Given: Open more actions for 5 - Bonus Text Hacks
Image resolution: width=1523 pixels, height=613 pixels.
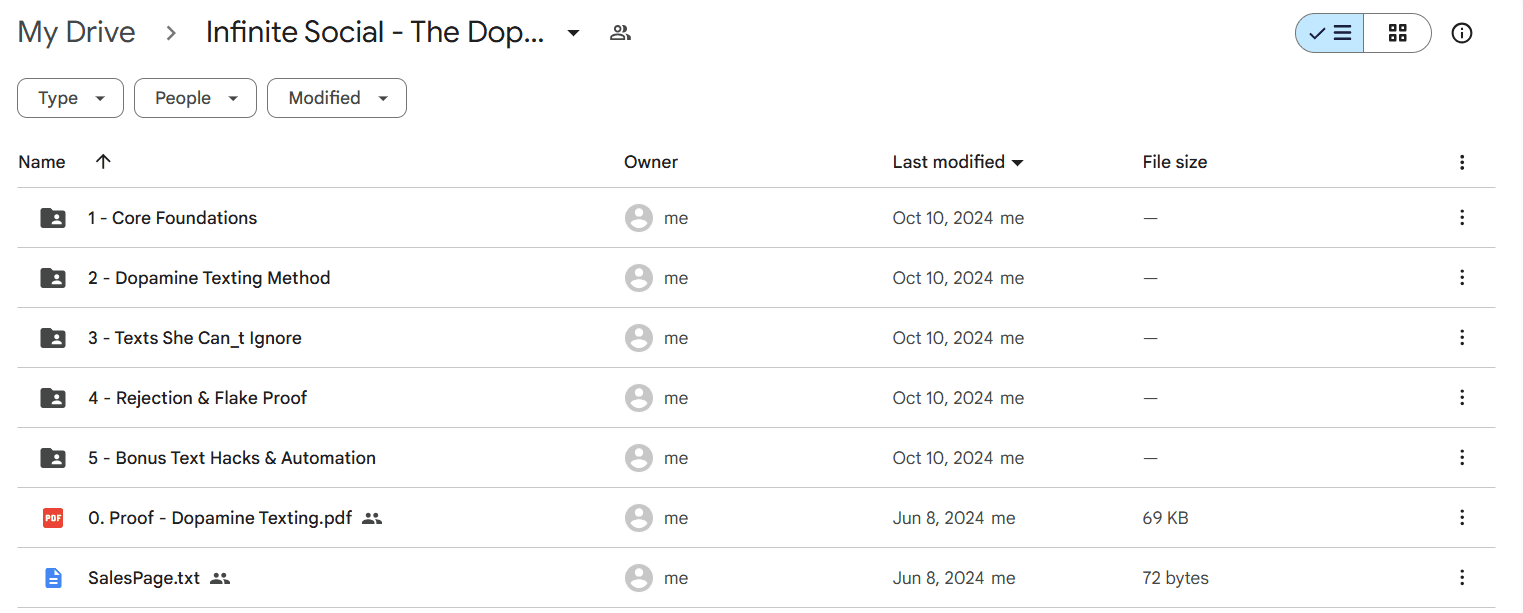Looking at the screenshot, I should click(1462, 458).
